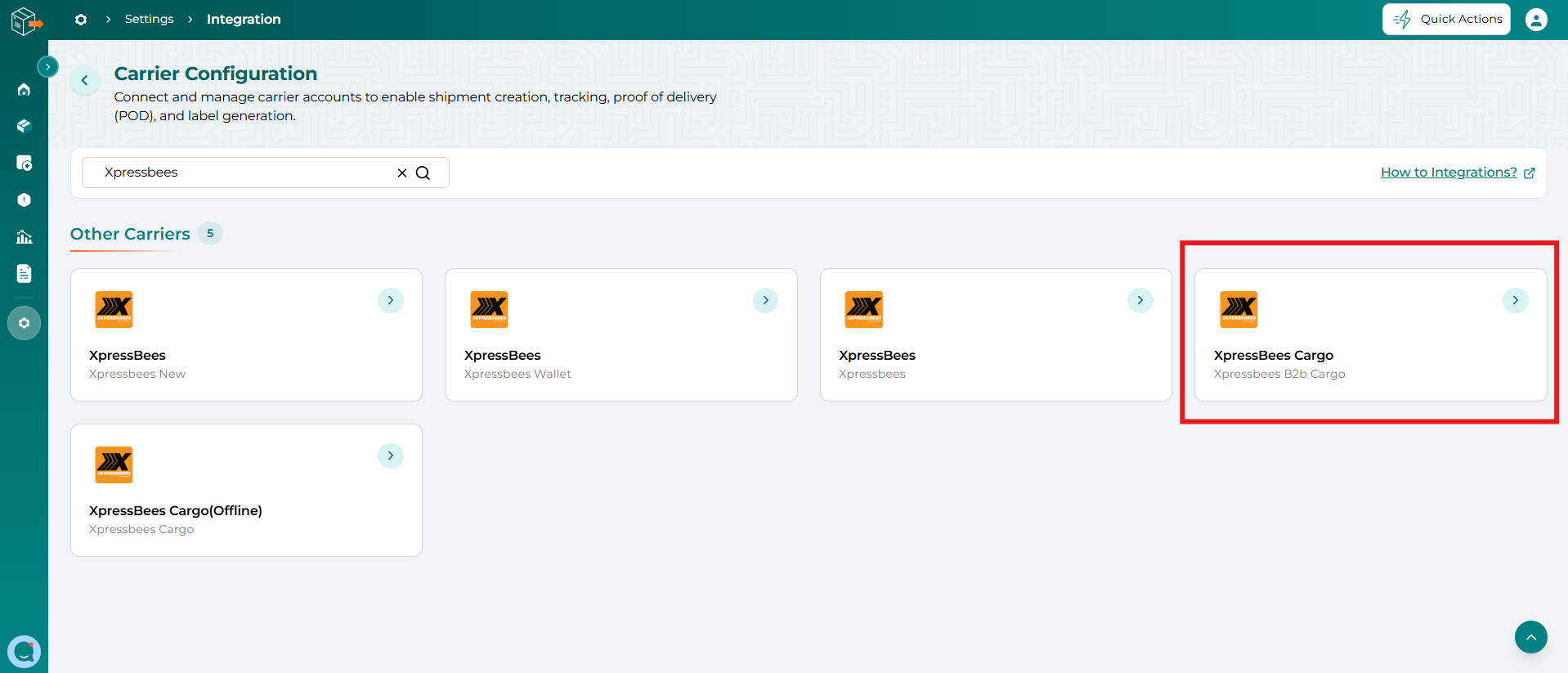Click the scroll-to-top round button

(1530, 636)
